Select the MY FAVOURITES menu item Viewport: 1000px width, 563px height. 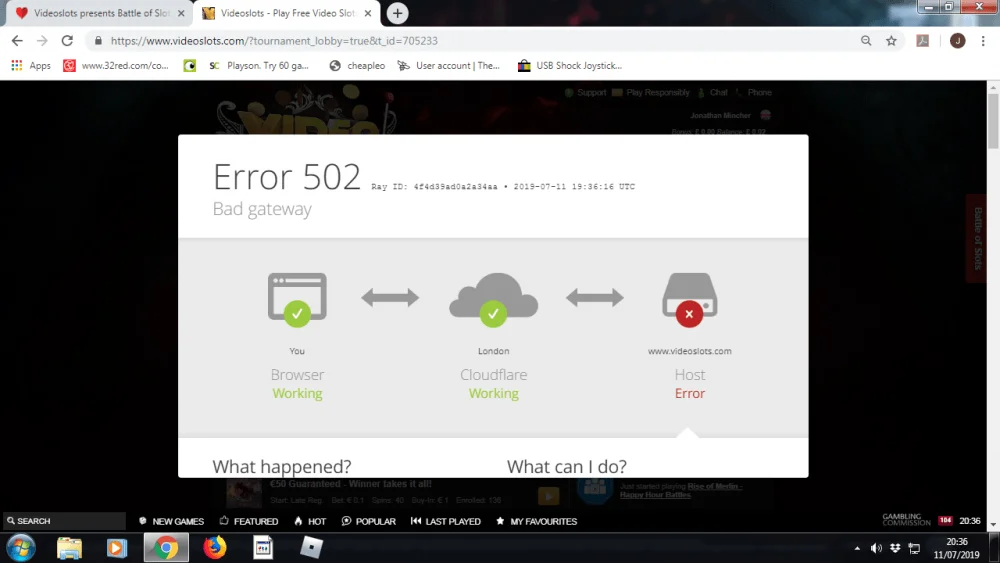[536, 521]
